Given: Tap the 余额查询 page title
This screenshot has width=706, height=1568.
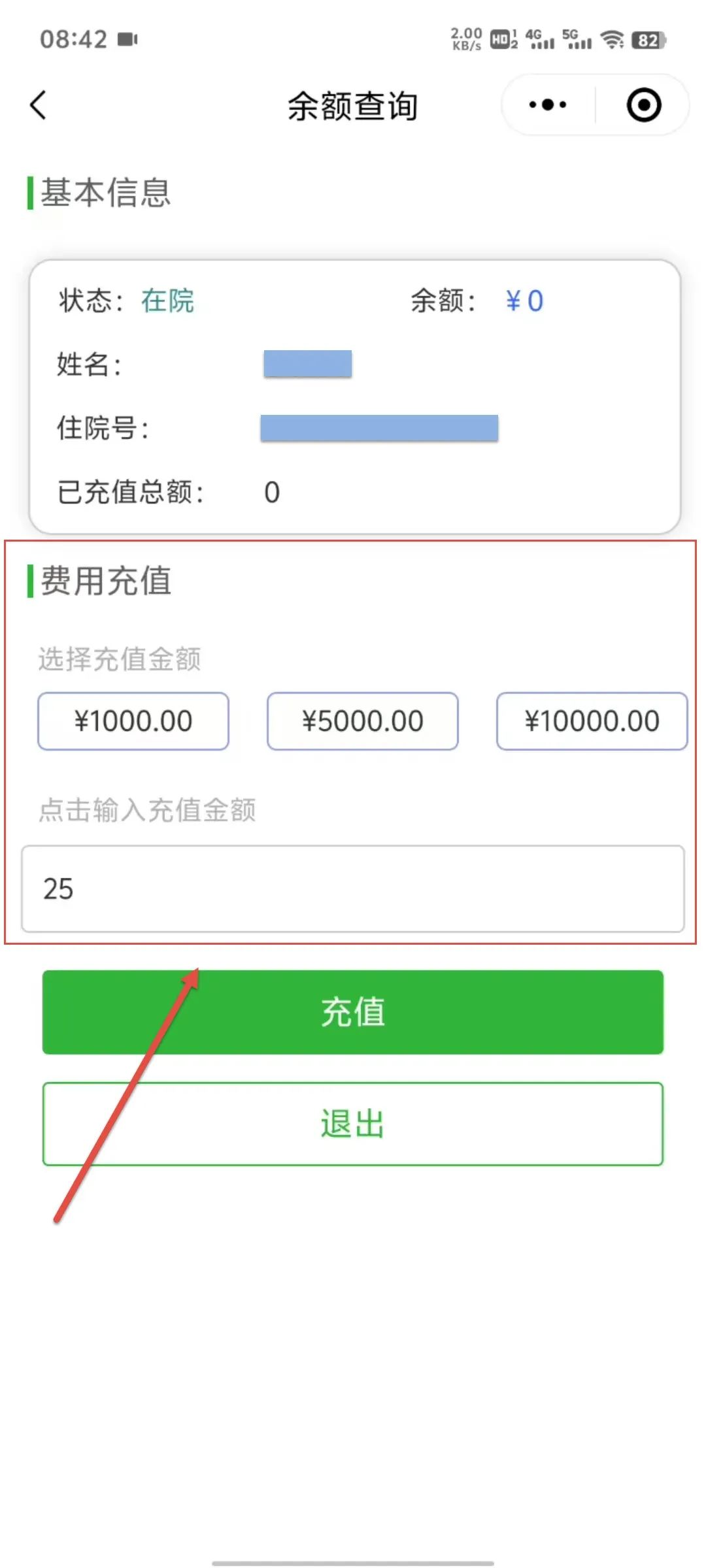Looking at the screenshot, I should 353,106.
